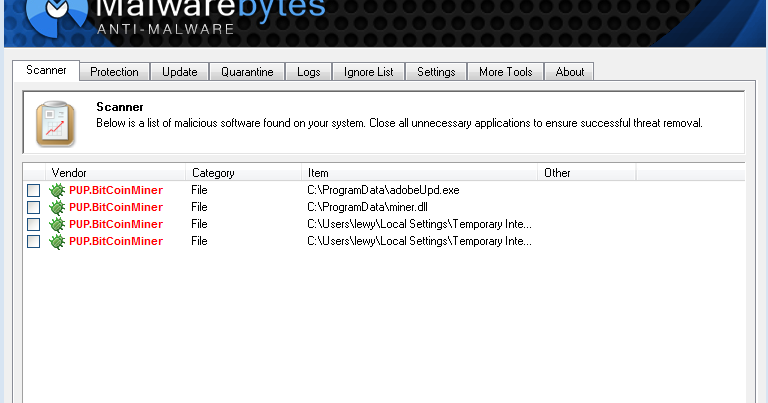Switch to the Settings tab
768x403 pixels.
click(x=436, y=72)
